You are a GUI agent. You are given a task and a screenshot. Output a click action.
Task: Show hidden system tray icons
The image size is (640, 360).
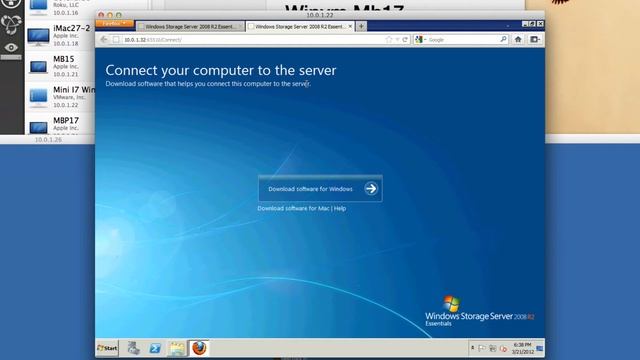pos(472,348)
